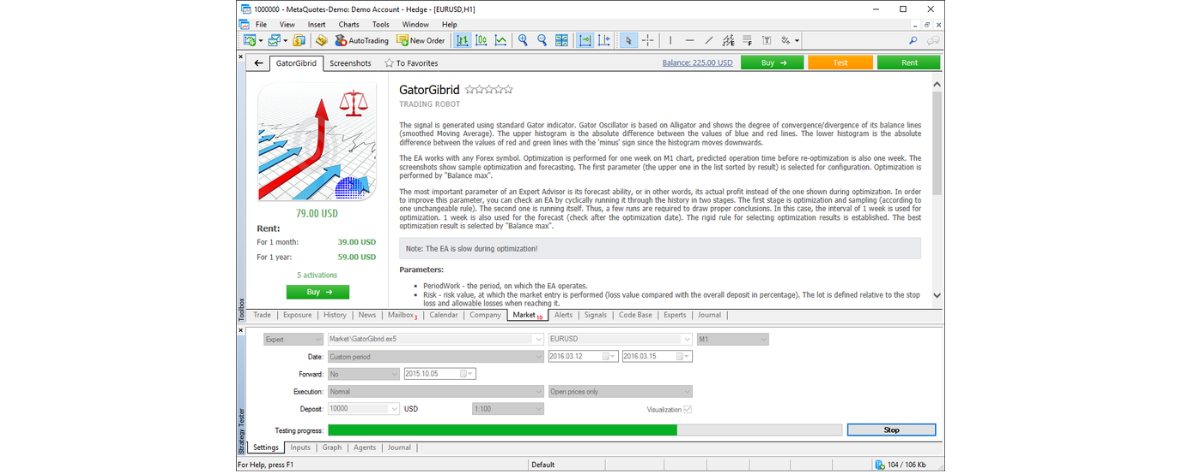The image size is (1181, 472).
Task: Expand the 1:100 leverage dropdown
Action: 508,409
